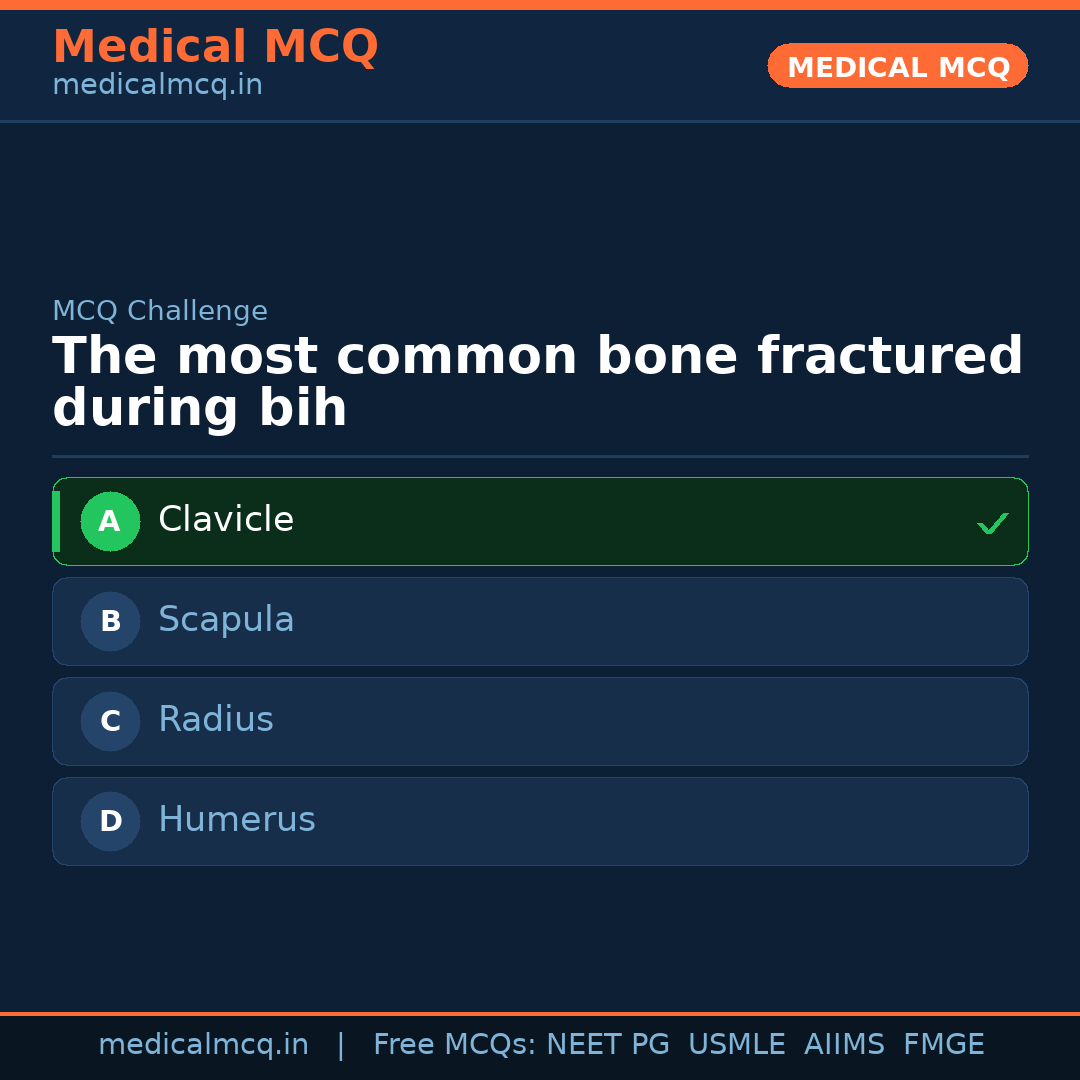1080x1080 pixels.
Task: Click FMGE in the footer
Action: click(943, 1045)
